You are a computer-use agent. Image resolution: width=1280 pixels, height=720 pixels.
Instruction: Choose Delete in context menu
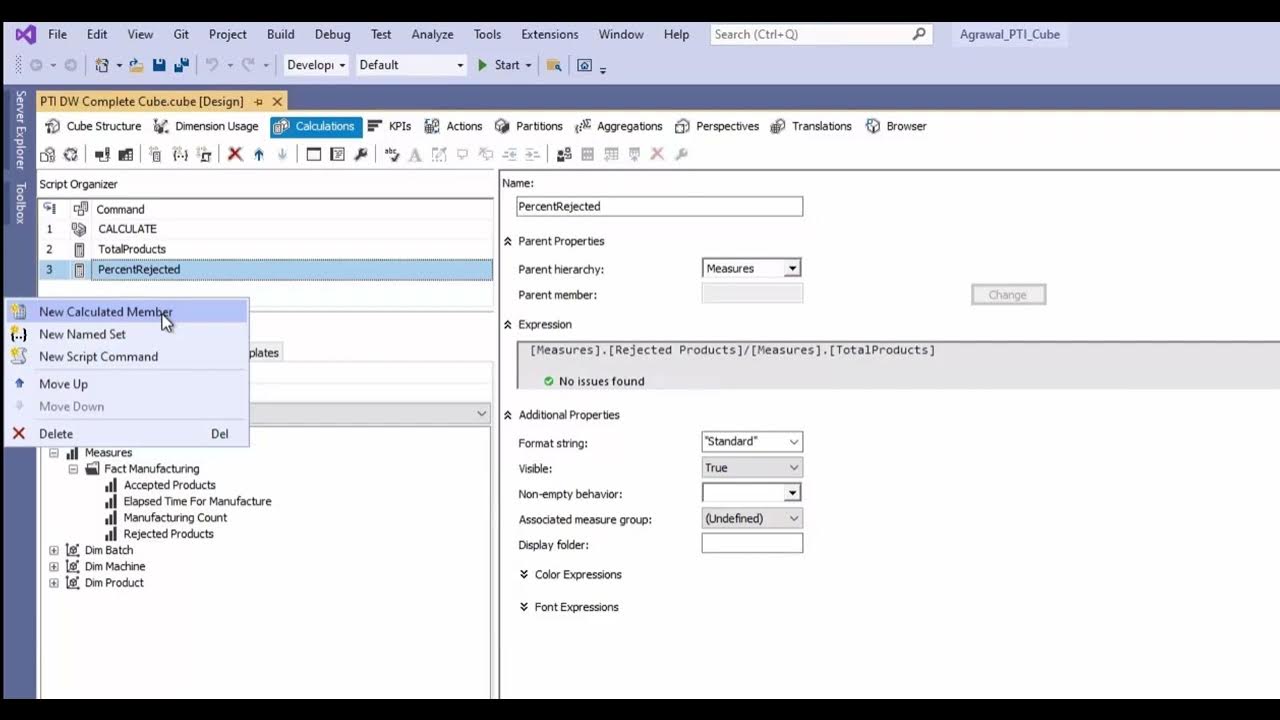(x=127, y=434)
